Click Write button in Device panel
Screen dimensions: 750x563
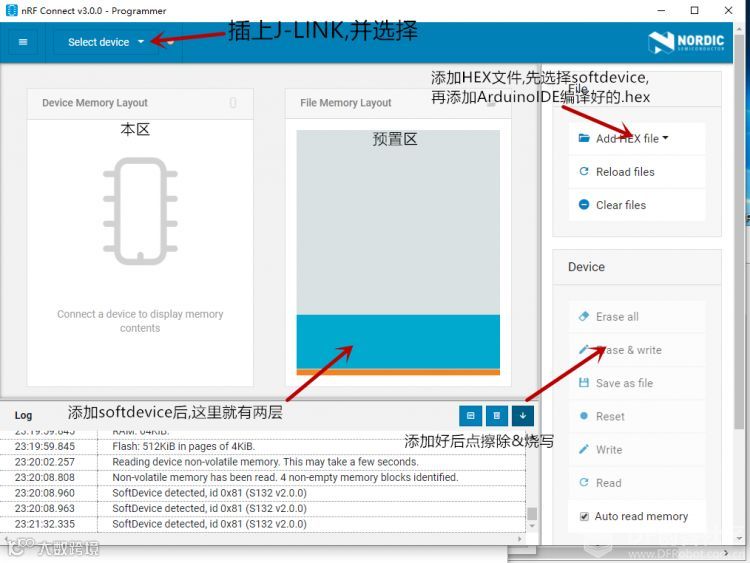[x=637, y=450]
